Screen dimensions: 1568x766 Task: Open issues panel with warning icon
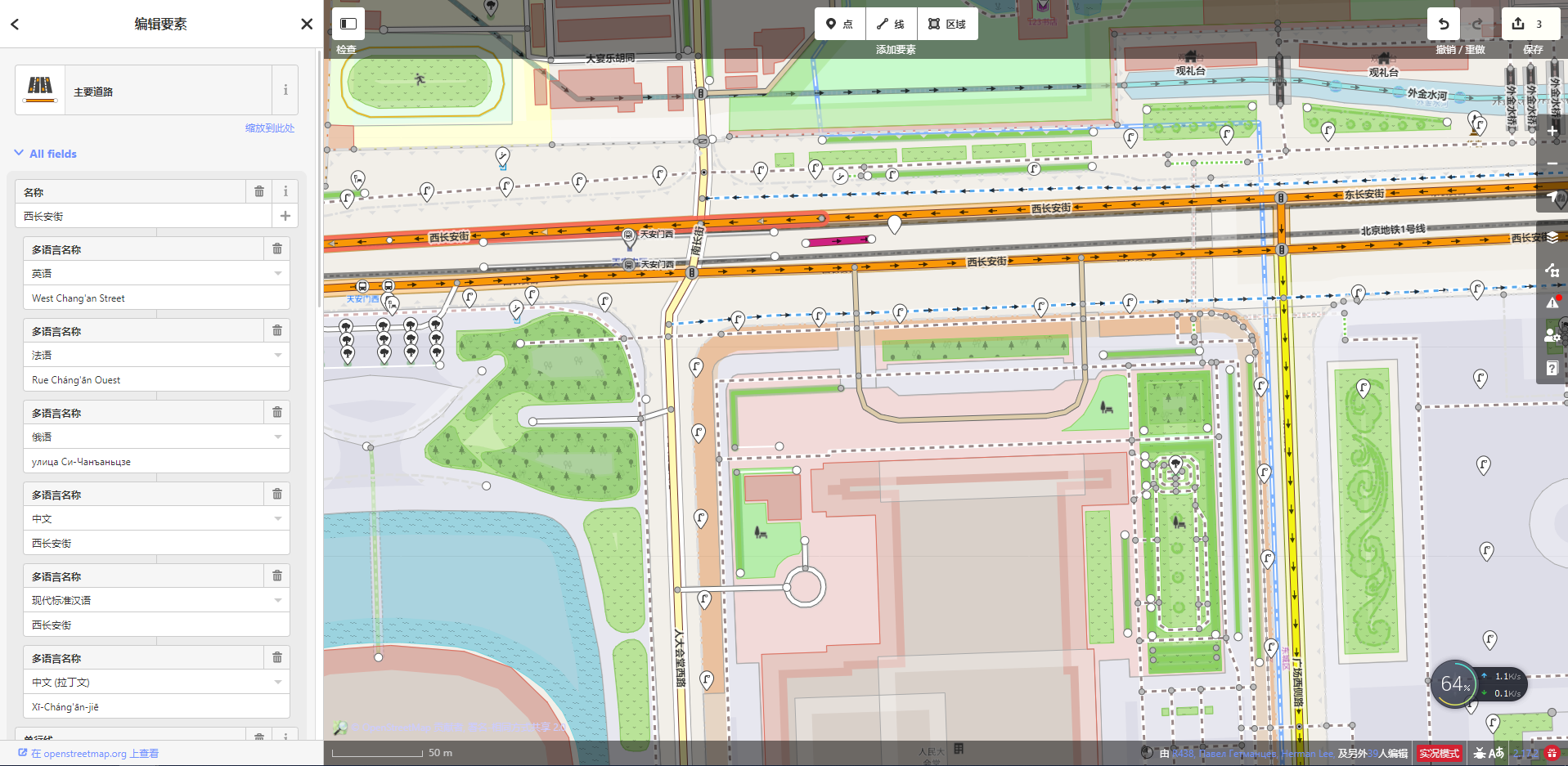point(1552,302)
